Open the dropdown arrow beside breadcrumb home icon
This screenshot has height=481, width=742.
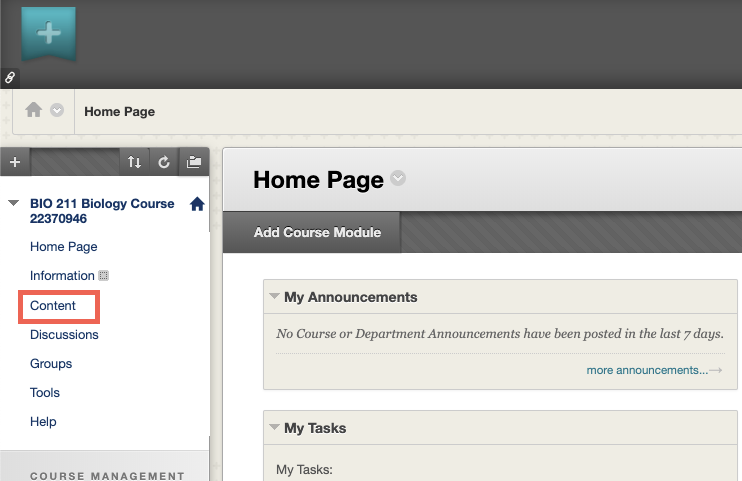57,111
